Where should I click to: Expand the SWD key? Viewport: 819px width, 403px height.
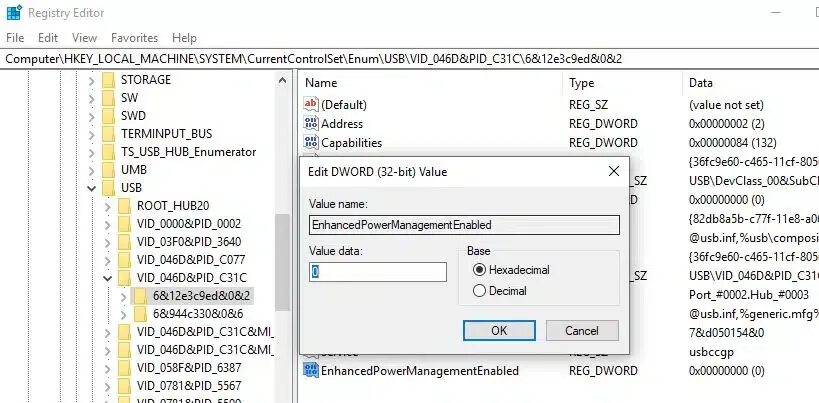tap(91, 116)
